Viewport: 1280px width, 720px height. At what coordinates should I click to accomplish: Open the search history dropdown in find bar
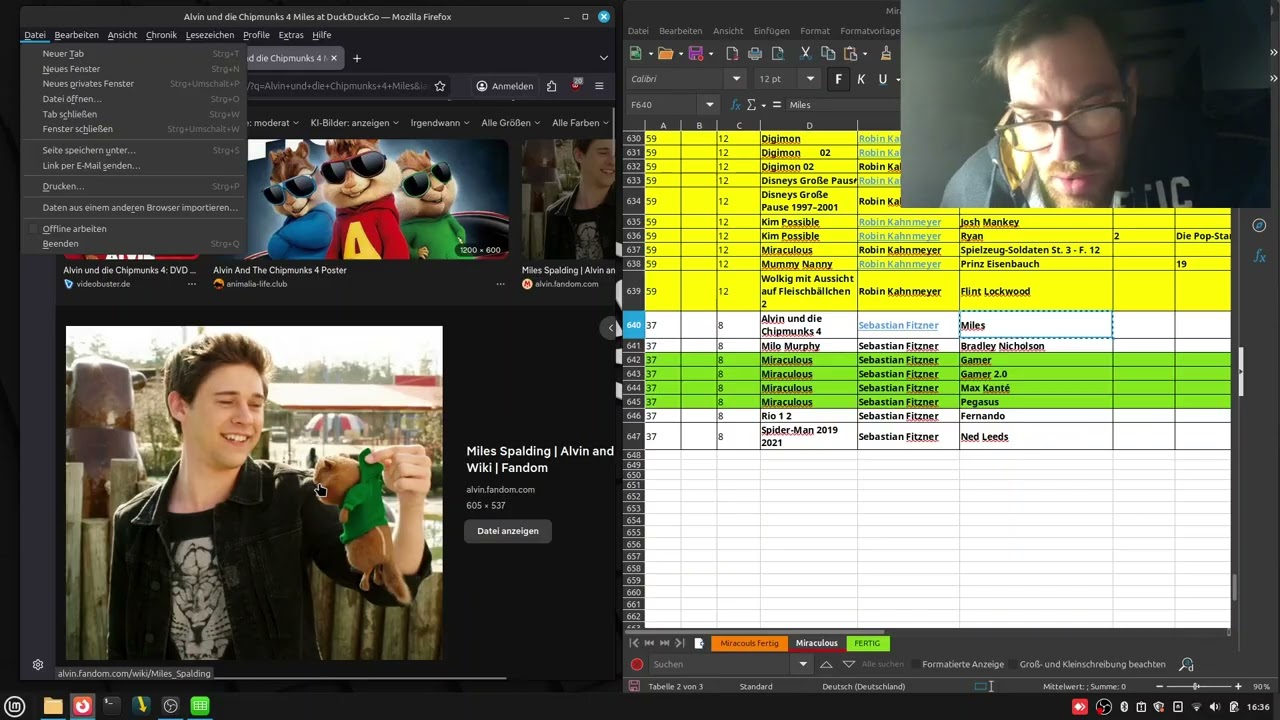pyautogui.click(x=802, y=664)
